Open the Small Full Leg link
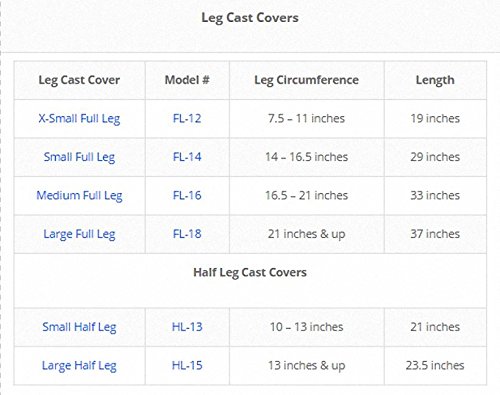This screenshot has height=395, width=500. click(x=79, y=157)
